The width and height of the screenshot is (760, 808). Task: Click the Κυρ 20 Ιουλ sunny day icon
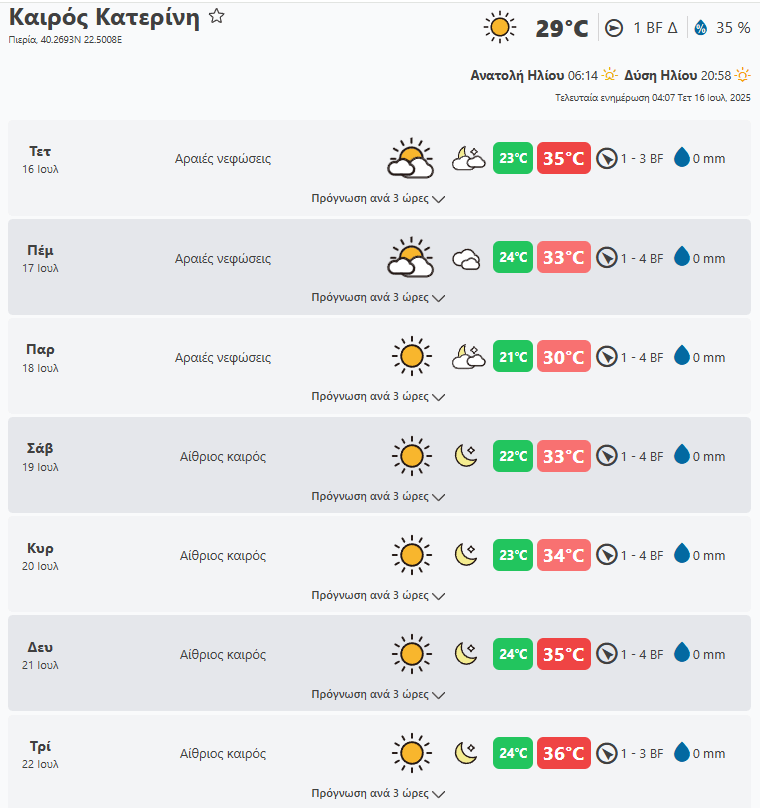click(x=410, y=555)
